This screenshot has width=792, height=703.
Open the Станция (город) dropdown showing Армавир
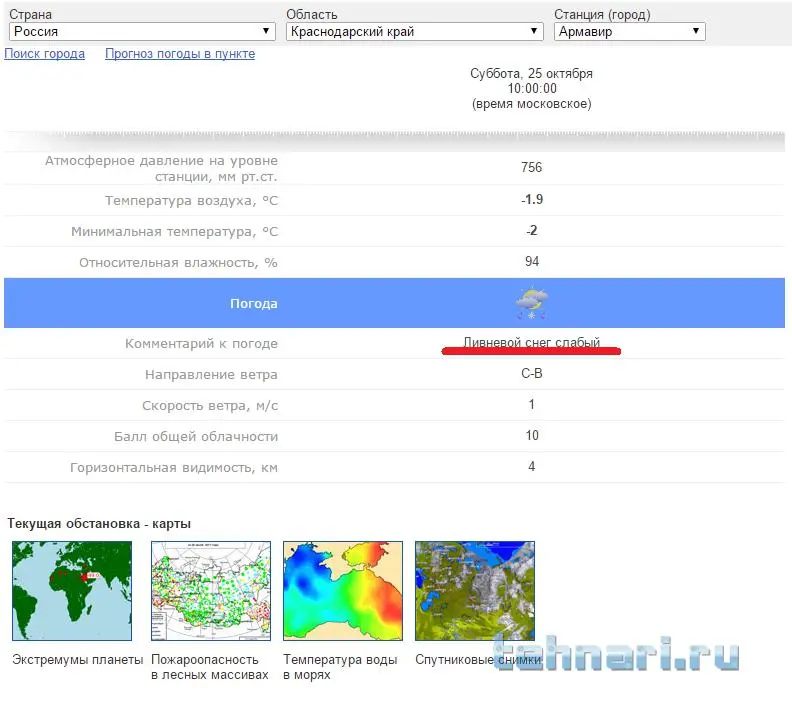(x=629, y=31)
